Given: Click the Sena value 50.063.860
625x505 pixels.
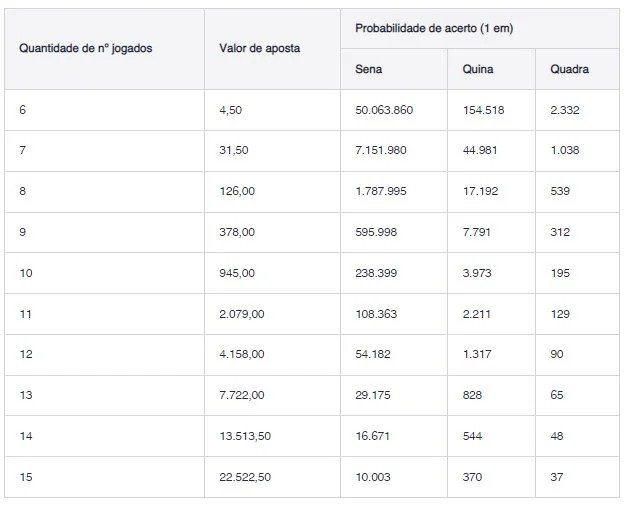Looking at the screenshot, I should coord(384,110).
